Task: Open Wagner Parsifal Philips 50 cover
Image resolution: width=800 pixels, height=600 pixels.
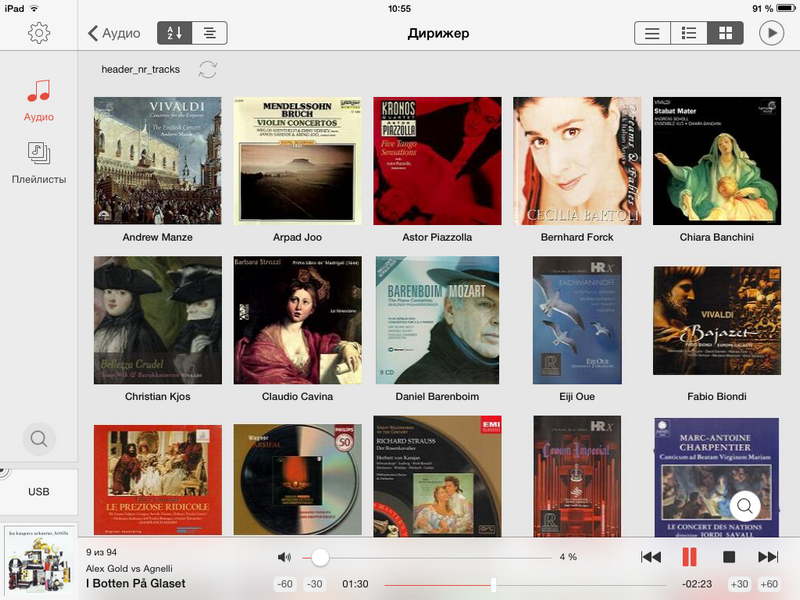Action: 297,480
